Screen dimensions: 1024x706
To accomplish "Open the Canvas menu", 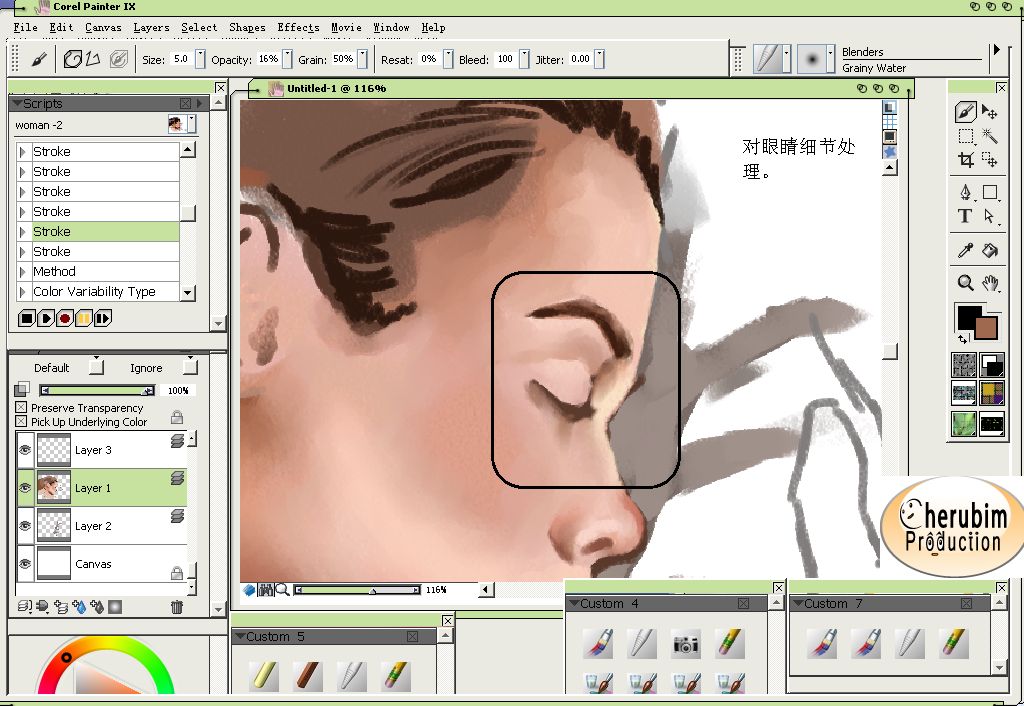I will click(103, 27).
